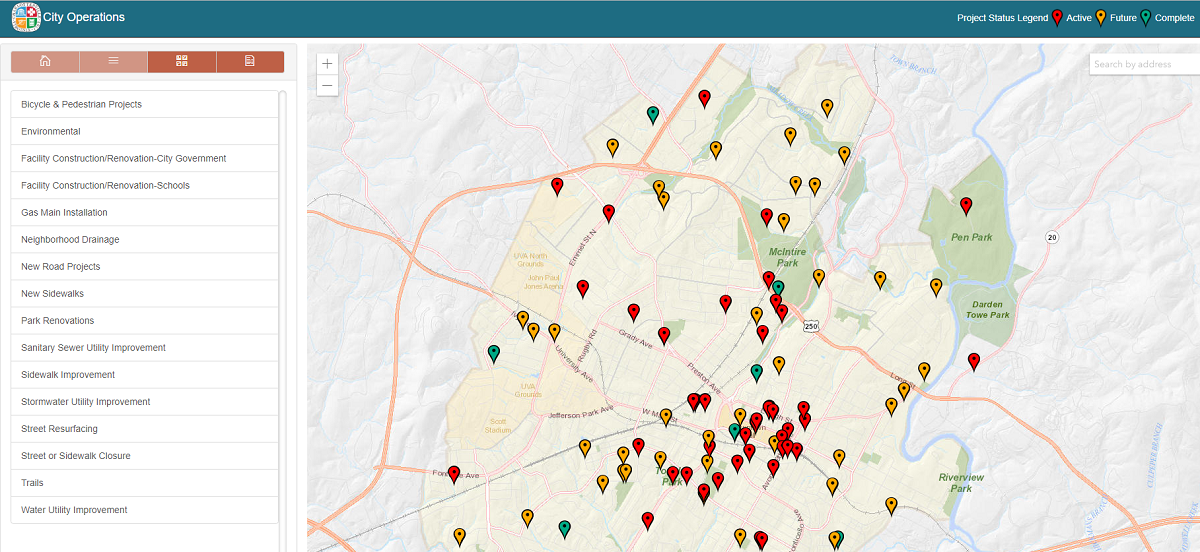The height and width of the screenshot is (552, 1200).
Task: Zoom out on the map
Action: pyautogui.click(x=327, y=86)
